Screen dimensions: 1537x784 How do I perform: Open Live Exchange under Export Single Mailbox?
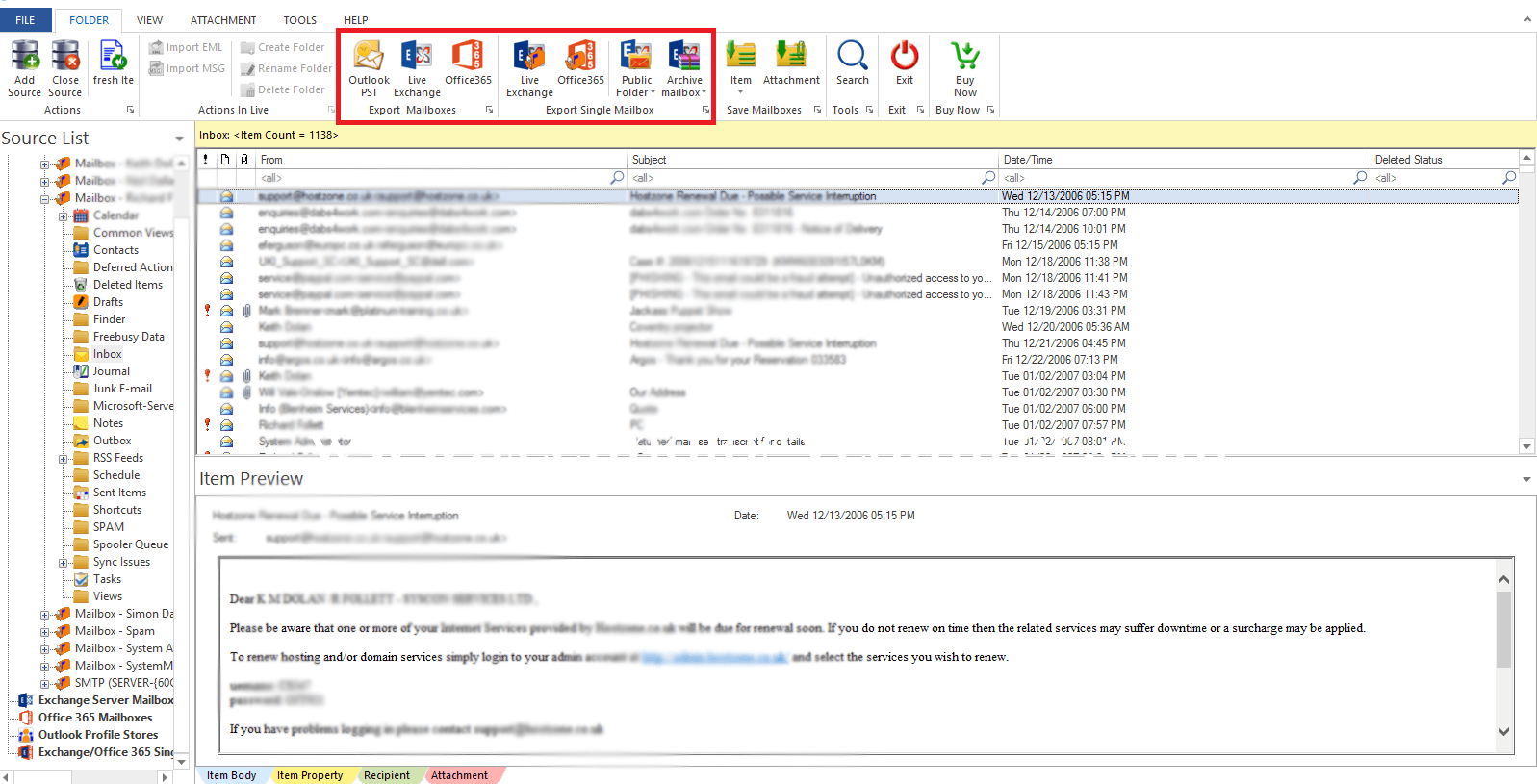tap(529, 56)
